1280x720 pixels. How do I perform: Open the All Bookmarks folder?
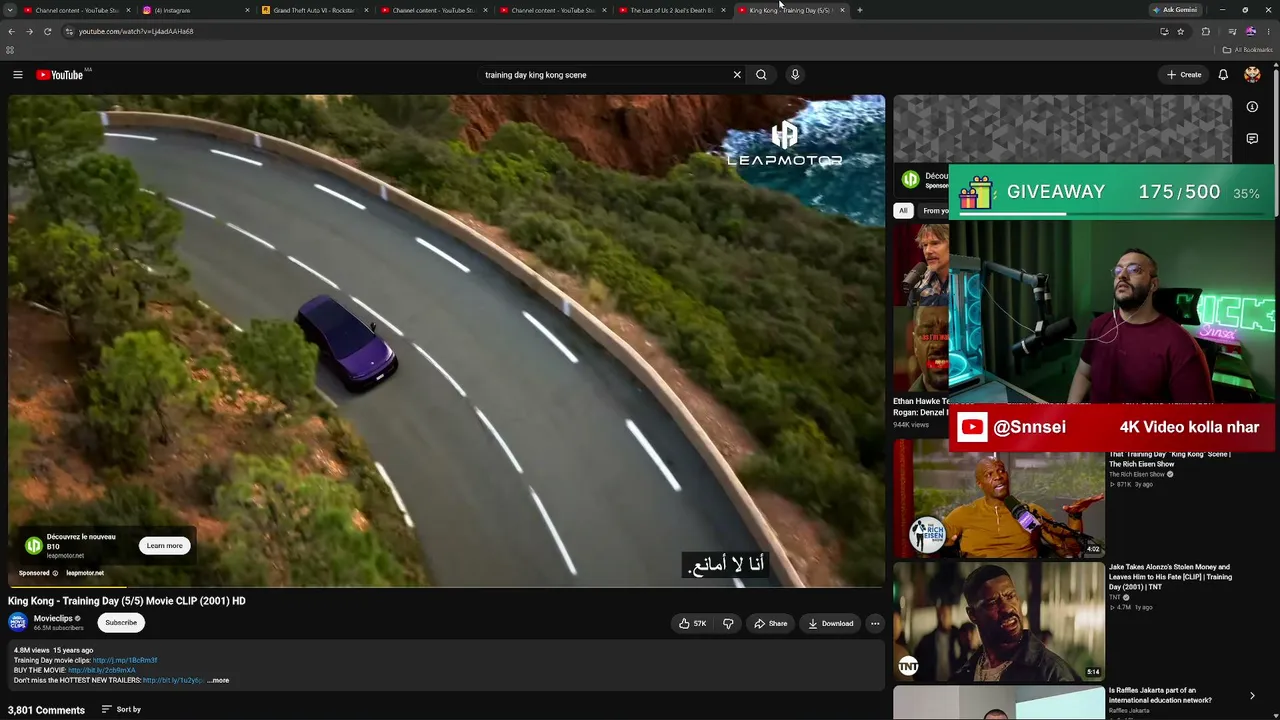click(1248, 50)
